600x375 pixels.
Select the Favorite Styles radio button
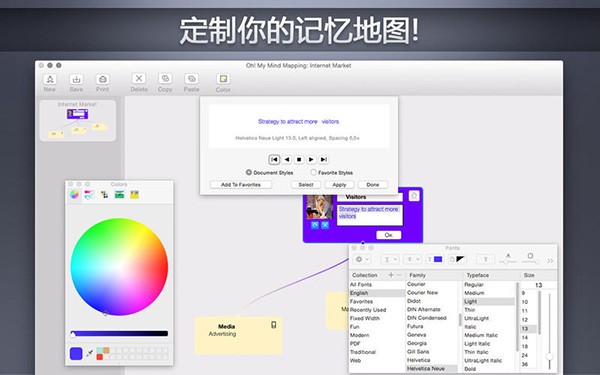[x=313, y=173]
